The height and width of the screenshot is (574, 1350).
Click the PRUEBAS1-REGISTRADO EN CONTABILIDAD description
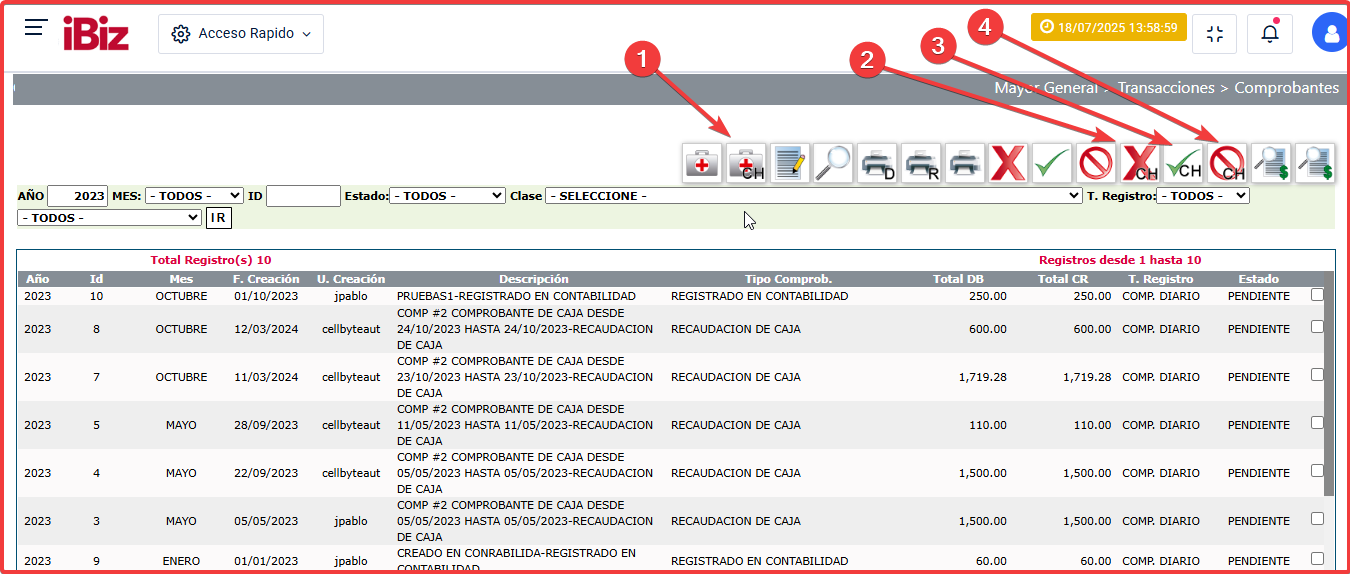(x=516, y=296)
